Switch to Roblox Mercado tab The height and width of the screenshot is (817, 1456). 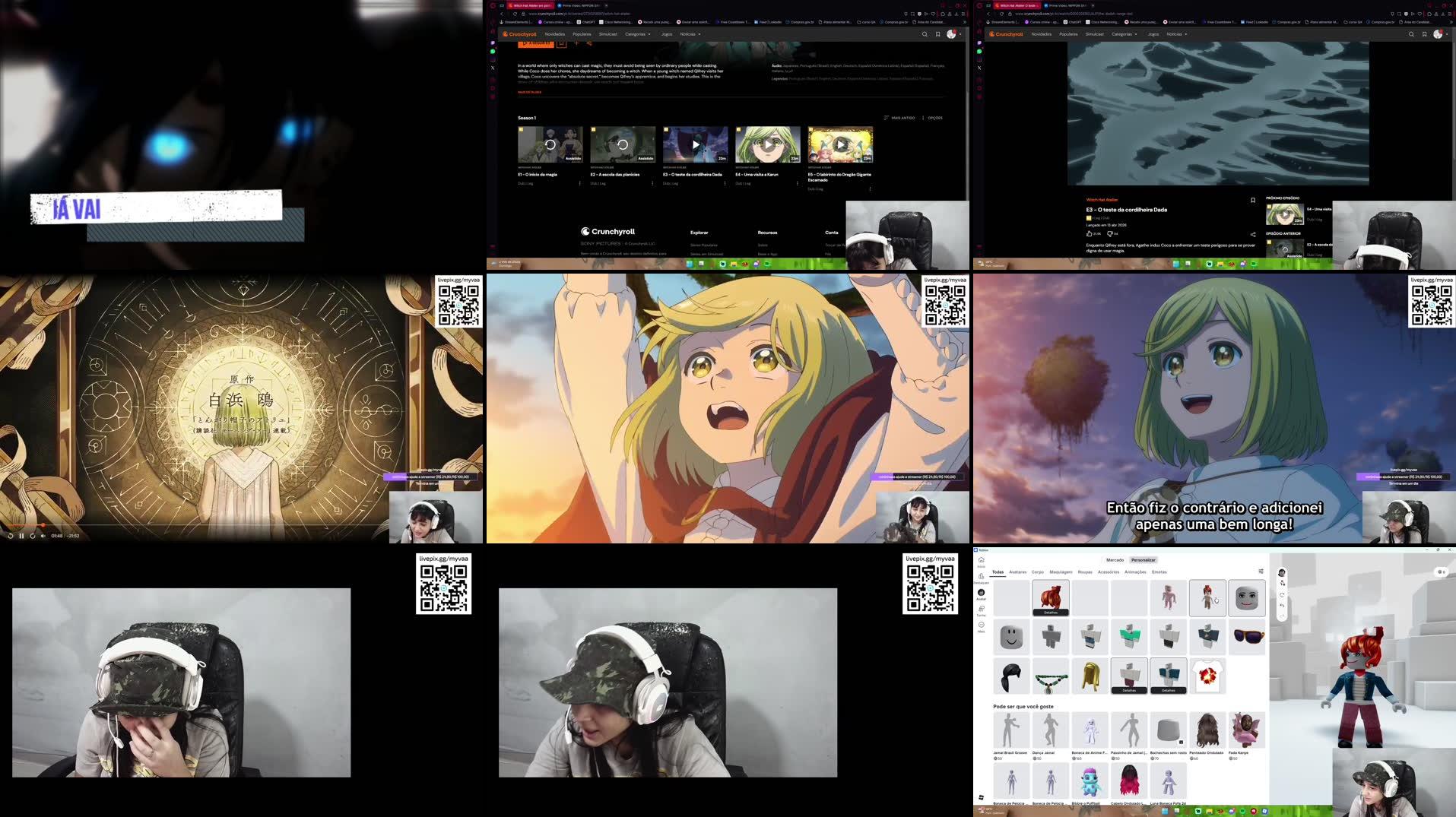(1115, 560)
